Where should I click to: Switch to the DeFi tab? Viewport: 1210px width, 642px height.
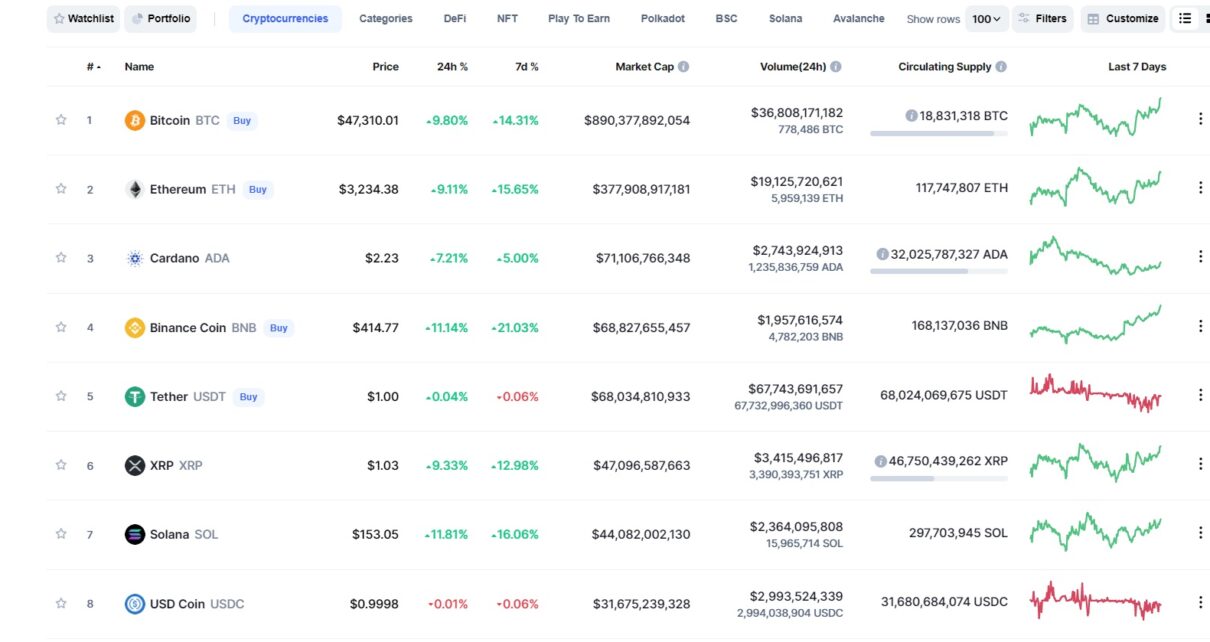point(455,19)
